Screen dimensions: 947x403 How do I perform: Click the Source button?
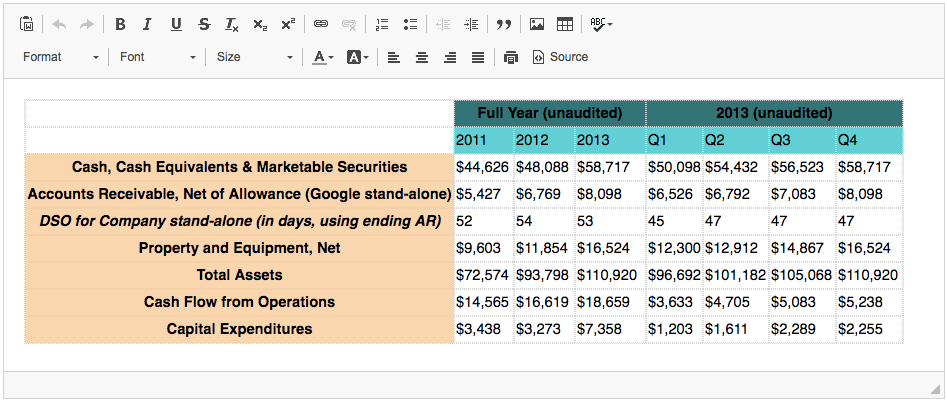[560, 57]
